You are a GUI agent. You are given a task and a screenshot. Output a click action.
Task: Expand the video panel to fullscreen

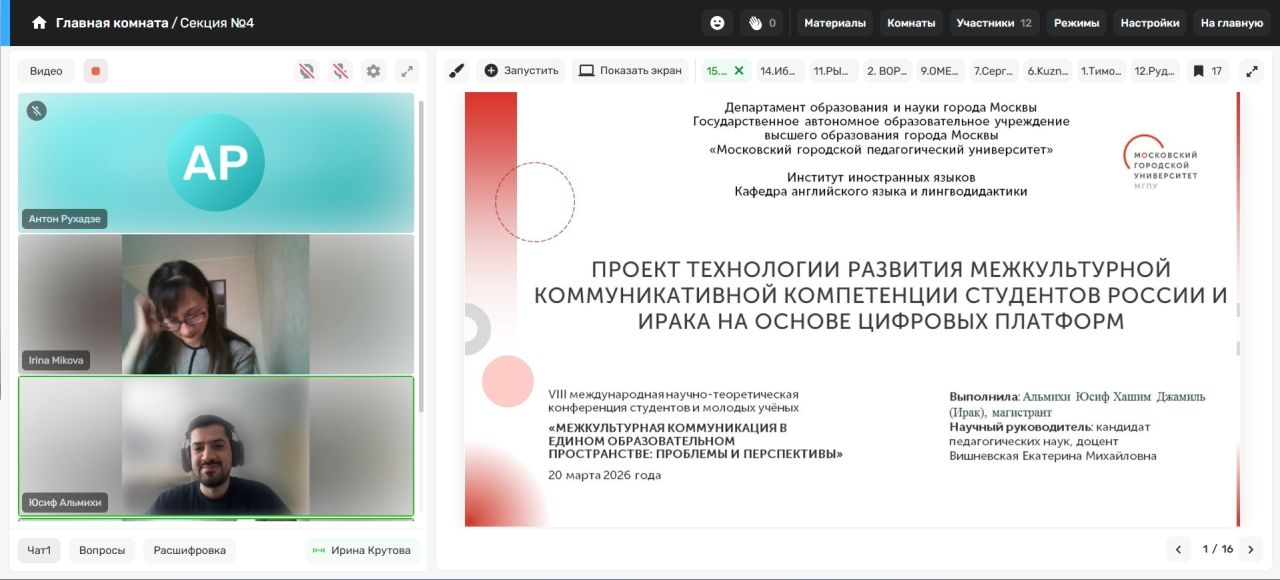(x=406, y=71)
